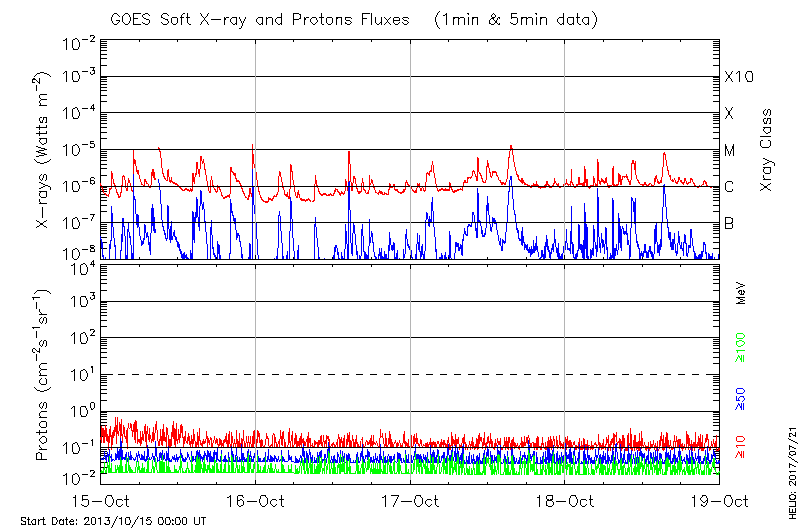Select the red ≥10 MeV legend label
This screenshot has height=530, width=800.
point(741,445)
